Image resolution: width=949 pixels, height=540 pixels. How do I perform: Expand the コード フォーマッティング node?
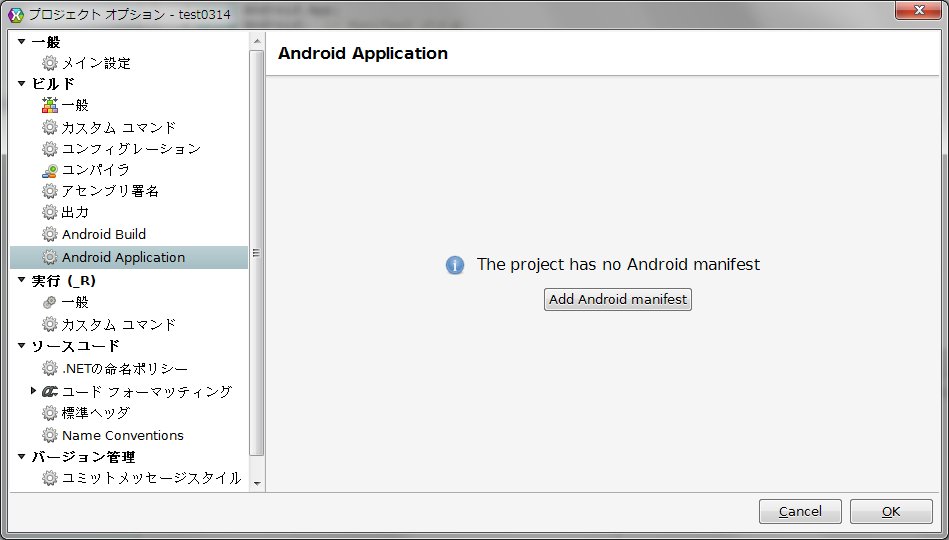33,391
